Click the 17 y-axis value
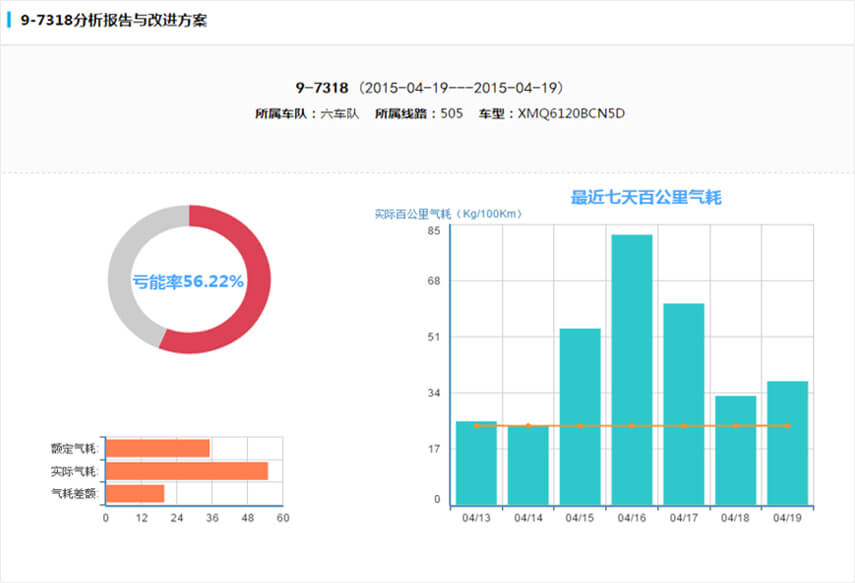This screenshot has width=855, height=583. pos(433,449)
